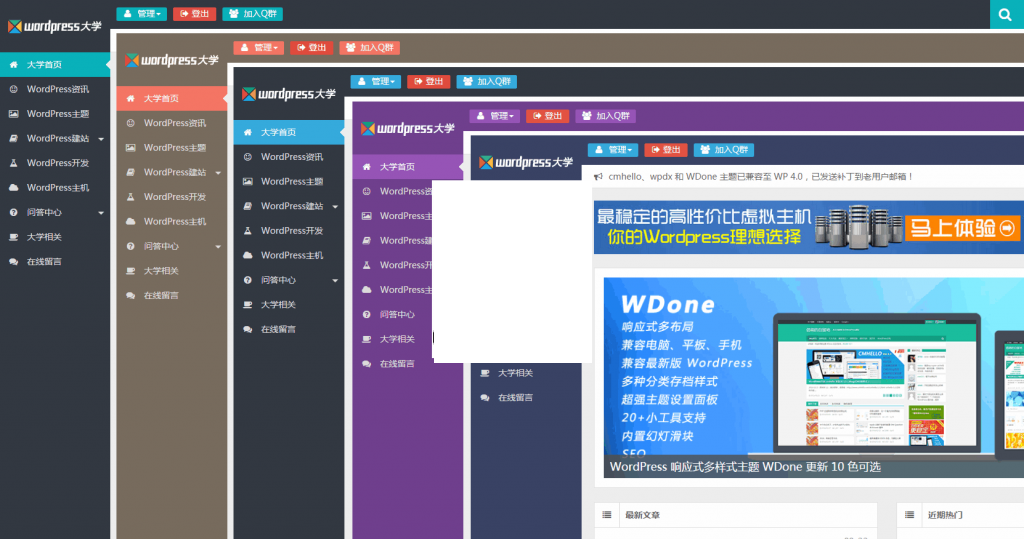
Task: Open coral 管理 dropdown in brown theme
Action: coord(259,48)
